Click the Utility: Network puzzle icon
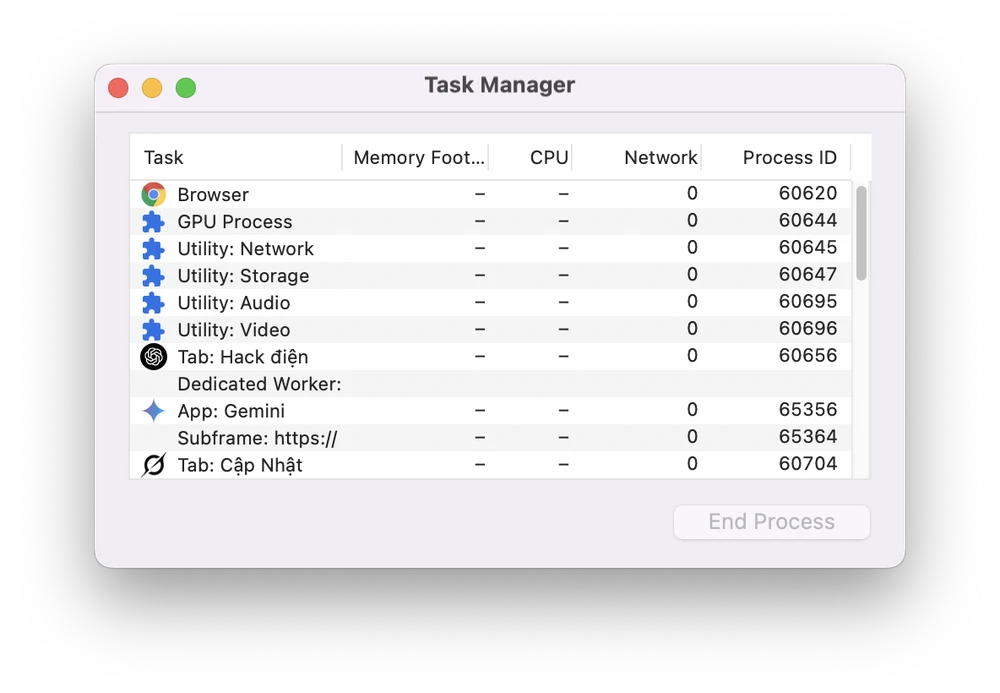 tap(153, 249)
